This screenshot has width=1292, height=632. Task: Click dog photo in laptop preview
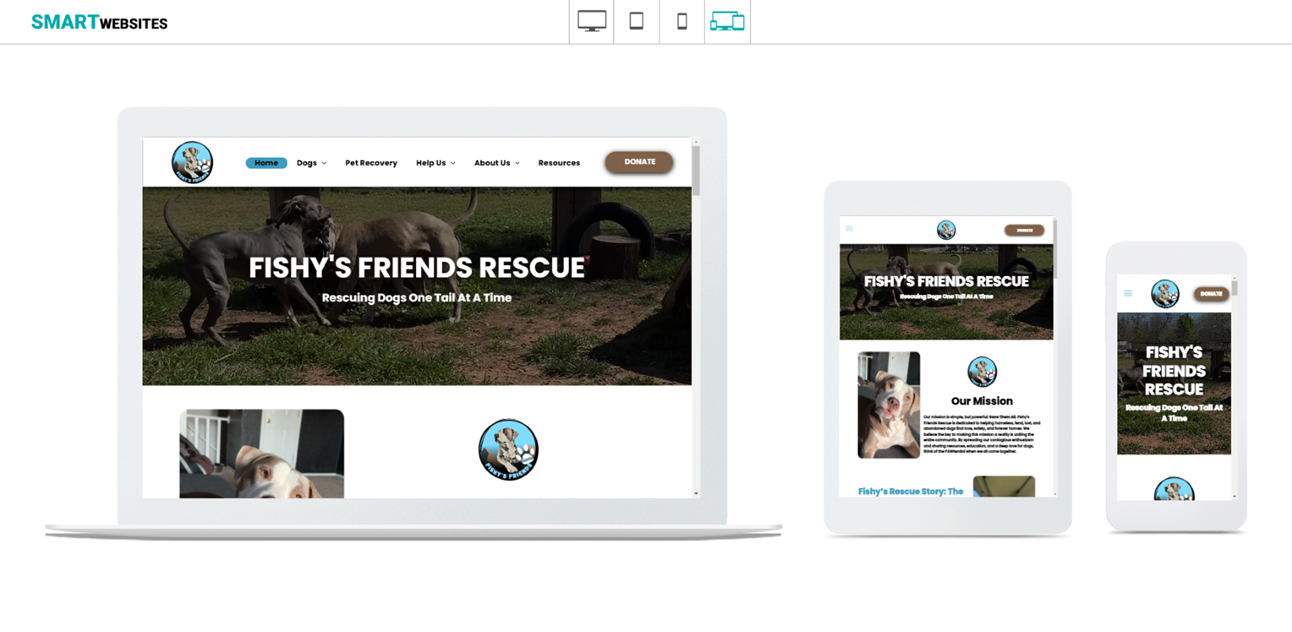click(262, 453)
